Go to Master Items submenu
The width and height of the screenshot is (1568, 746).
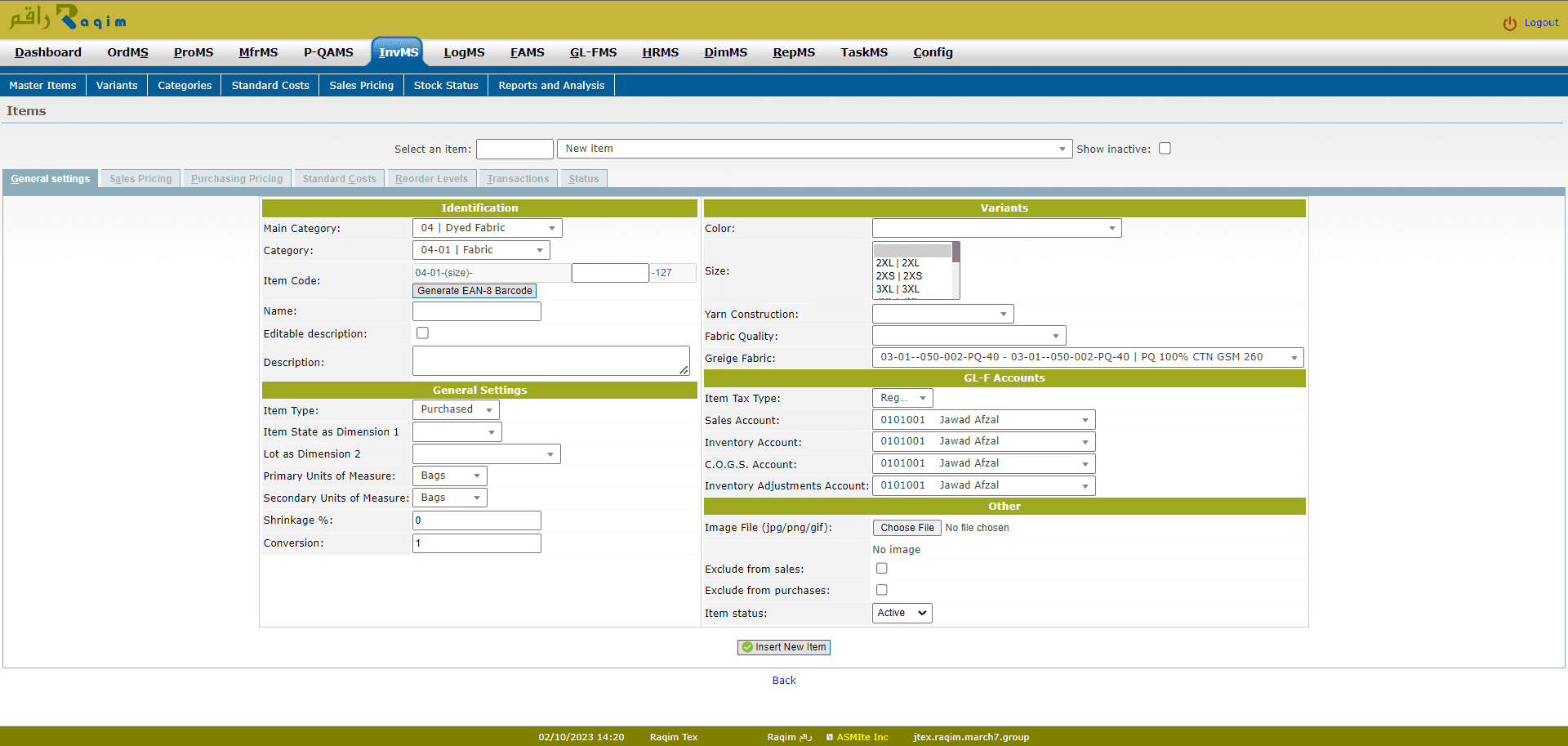pyautogui.click(x=42, y=85)
